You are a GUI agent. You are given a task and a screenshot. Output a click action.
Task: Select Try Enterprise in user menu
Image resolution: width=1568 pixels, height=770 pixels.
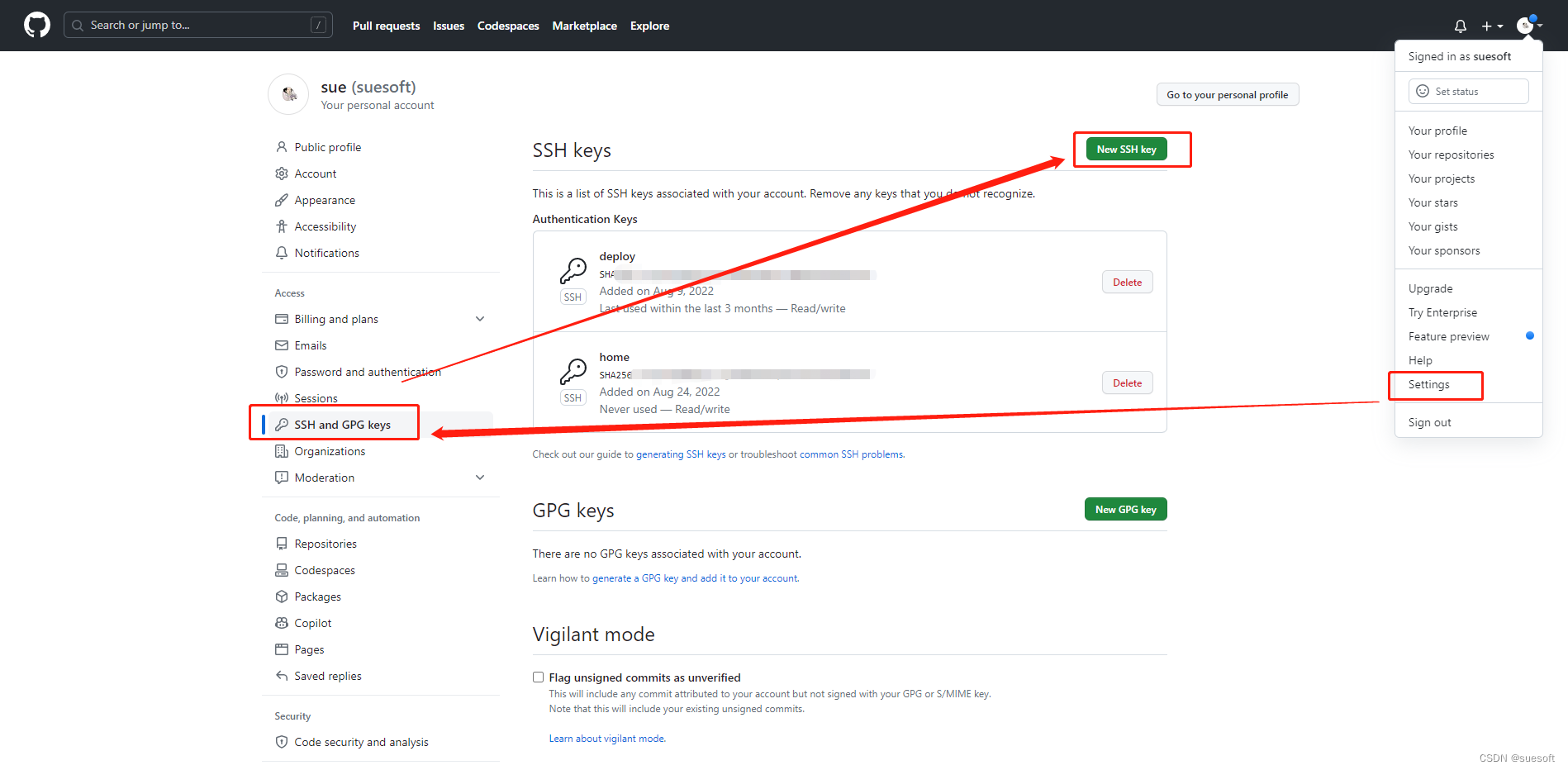[1443, 312]
